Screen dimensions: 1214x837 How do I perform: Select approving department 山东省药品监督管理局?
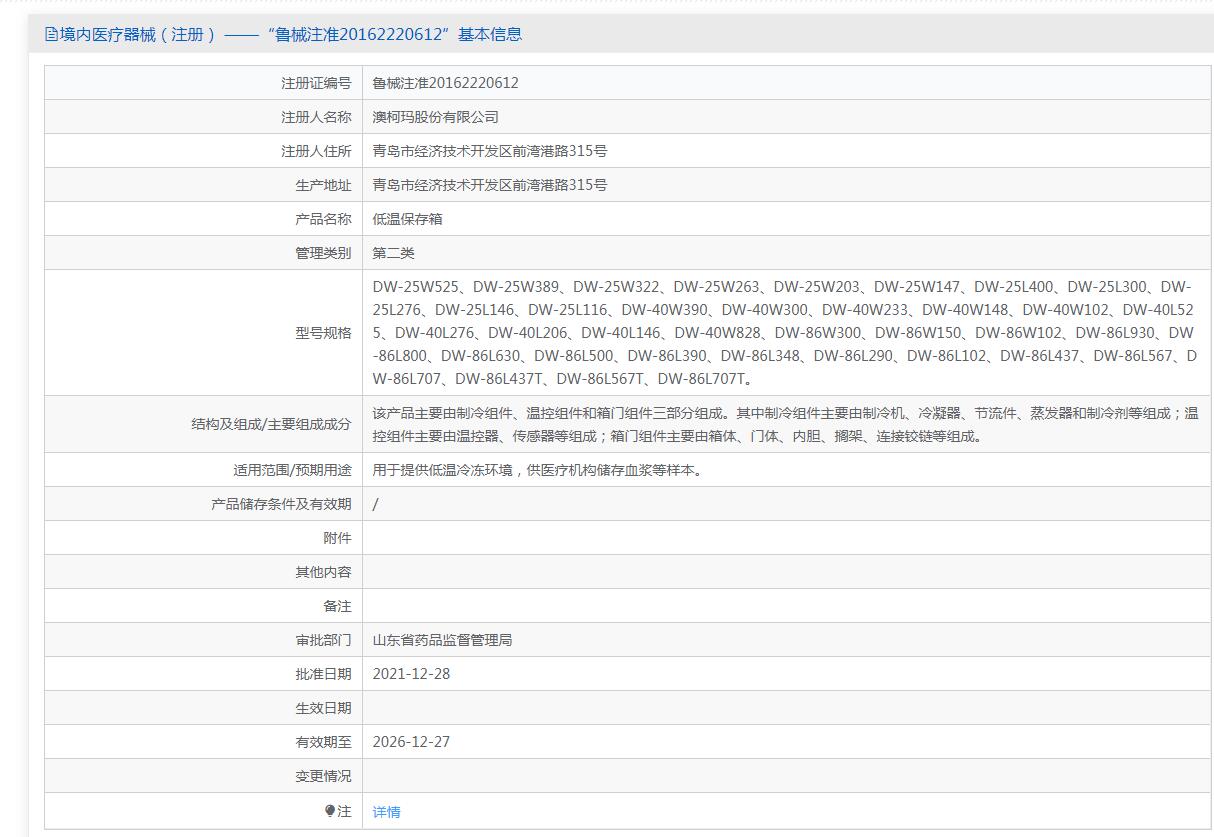coord(442,640)
